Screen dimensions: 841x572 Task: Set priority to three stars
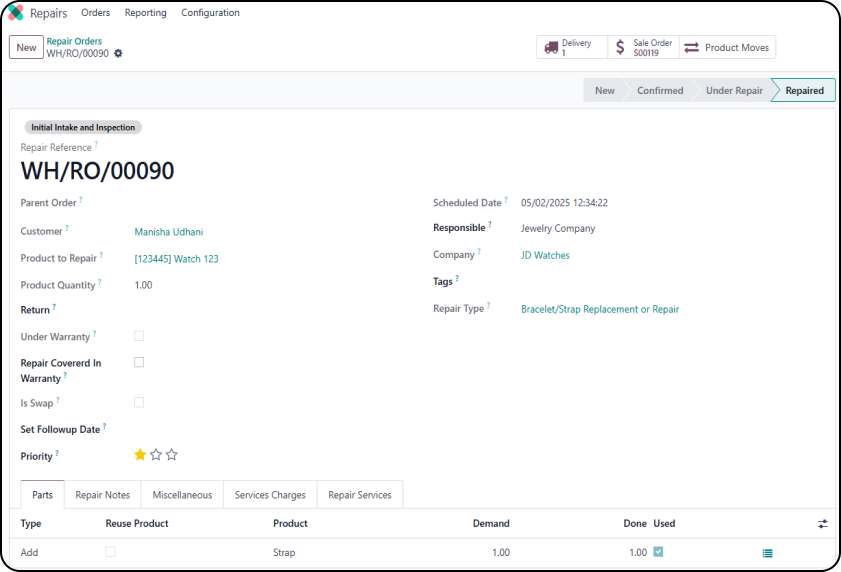(x=172, y=455)
